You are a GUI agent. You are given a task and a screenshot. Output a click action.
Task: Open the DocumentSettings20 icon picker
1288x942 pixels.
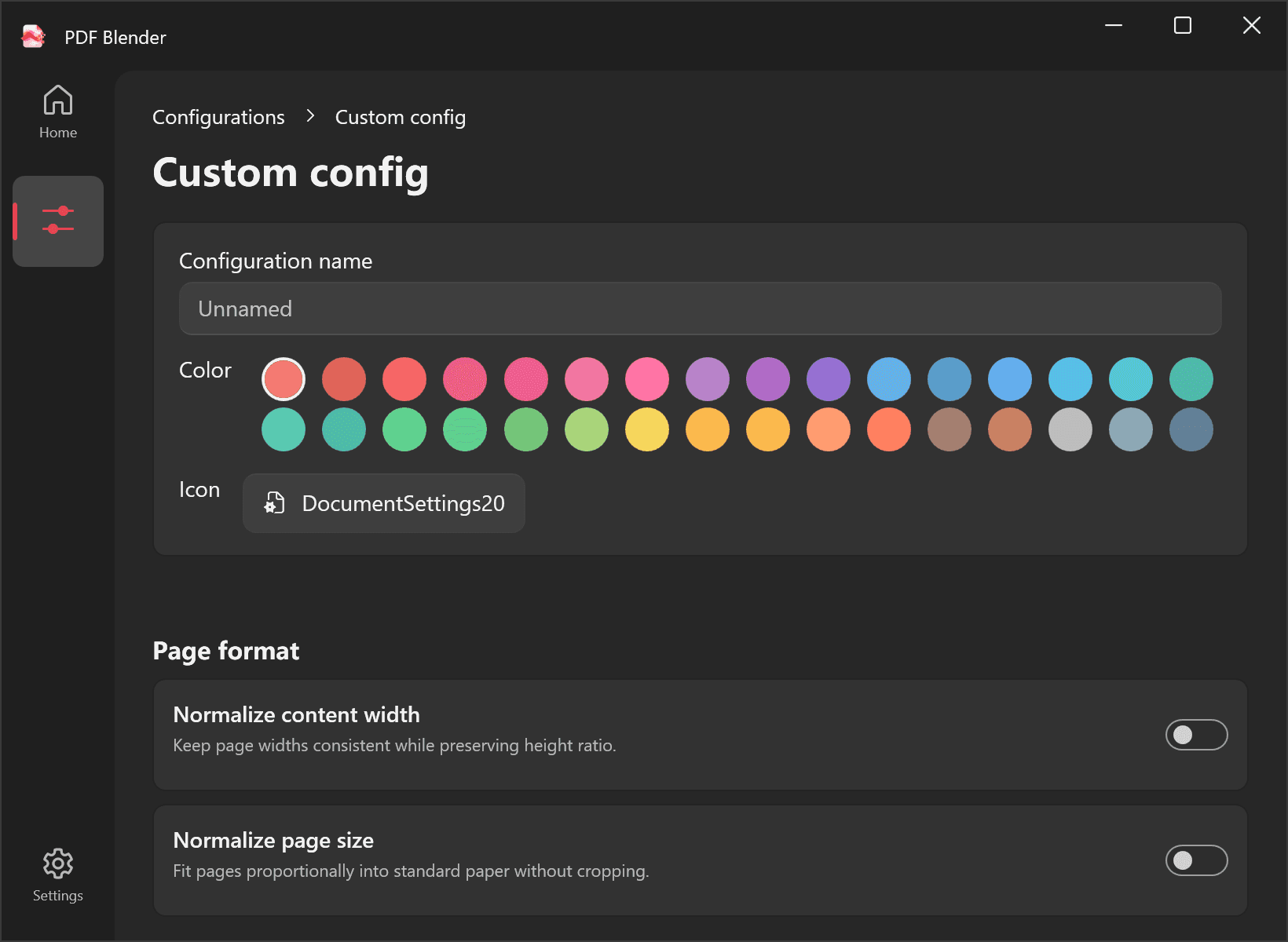point(384,503)
